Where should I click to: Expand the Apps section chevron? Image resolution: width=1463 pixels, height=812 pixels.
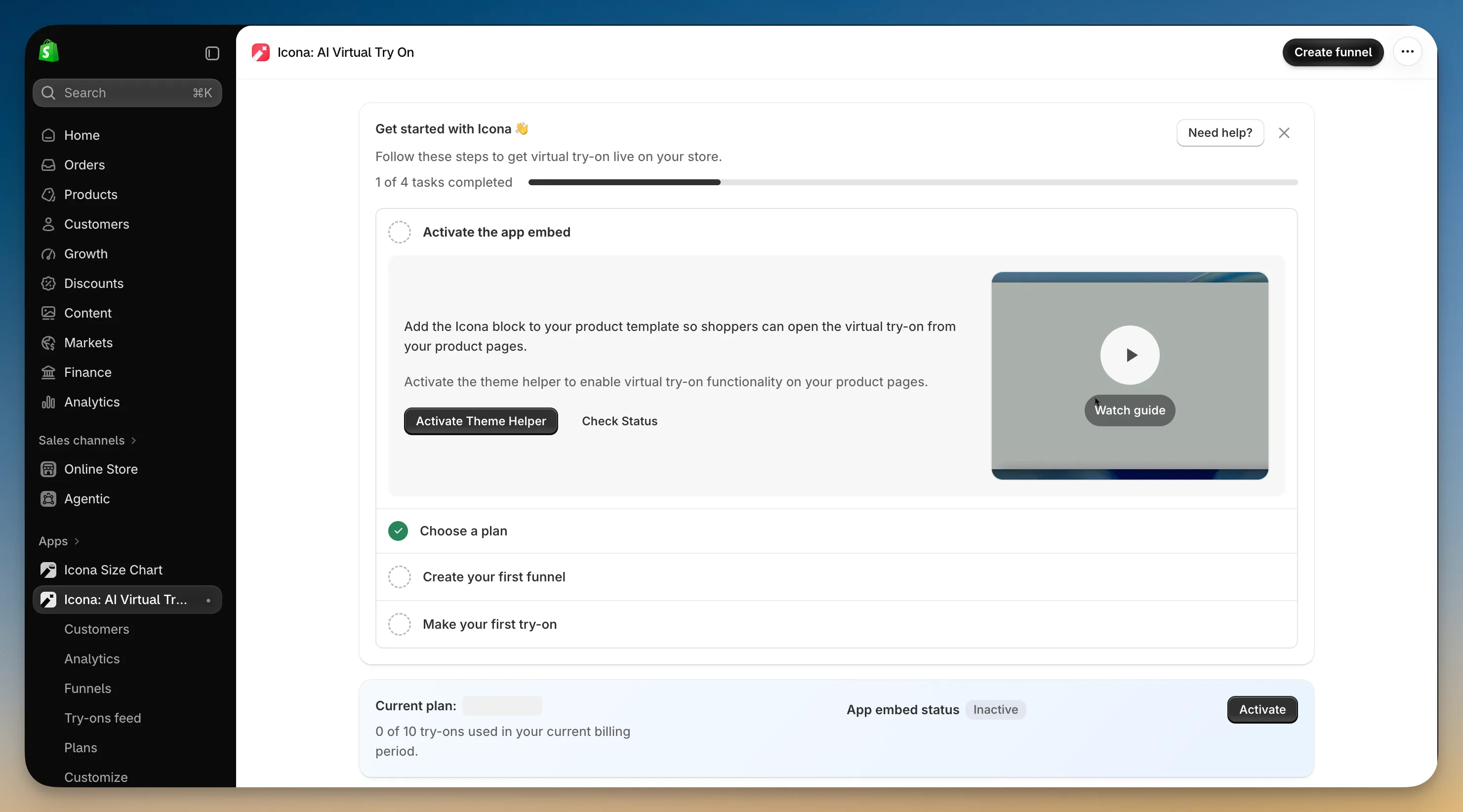click(77, 541)
